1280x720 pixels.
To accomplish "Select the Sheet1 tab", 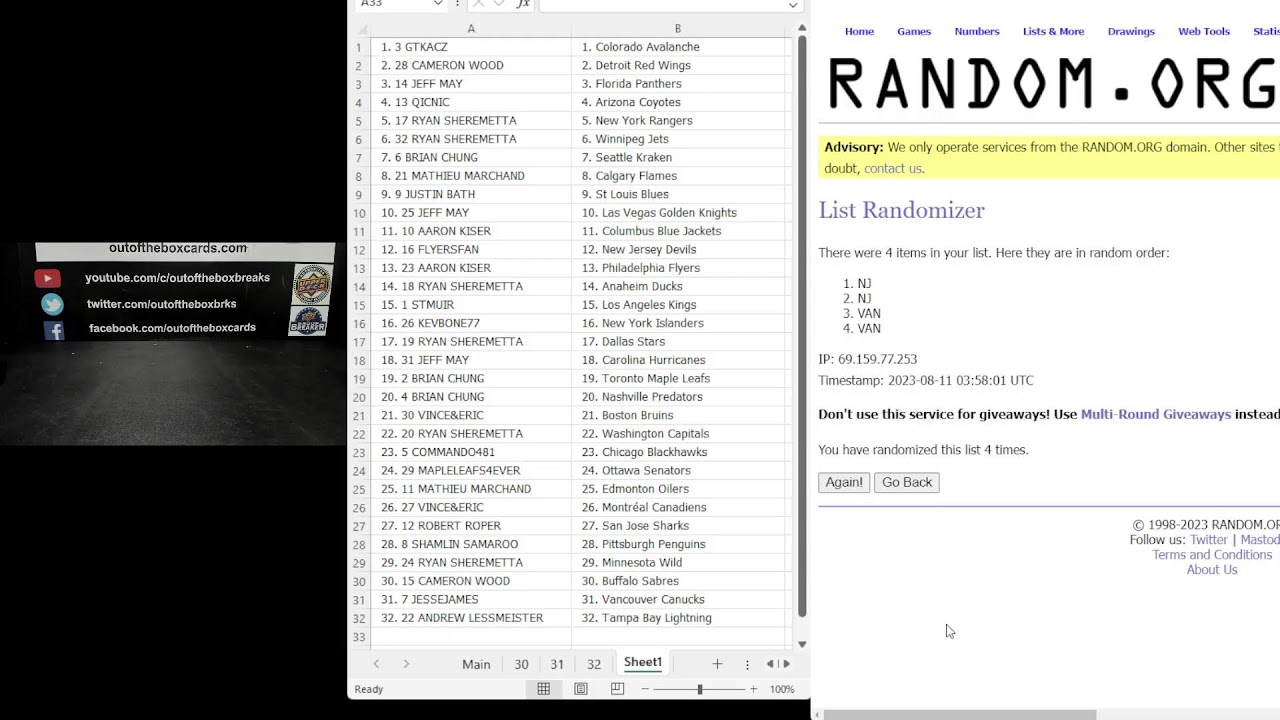I will pos(643,663).
